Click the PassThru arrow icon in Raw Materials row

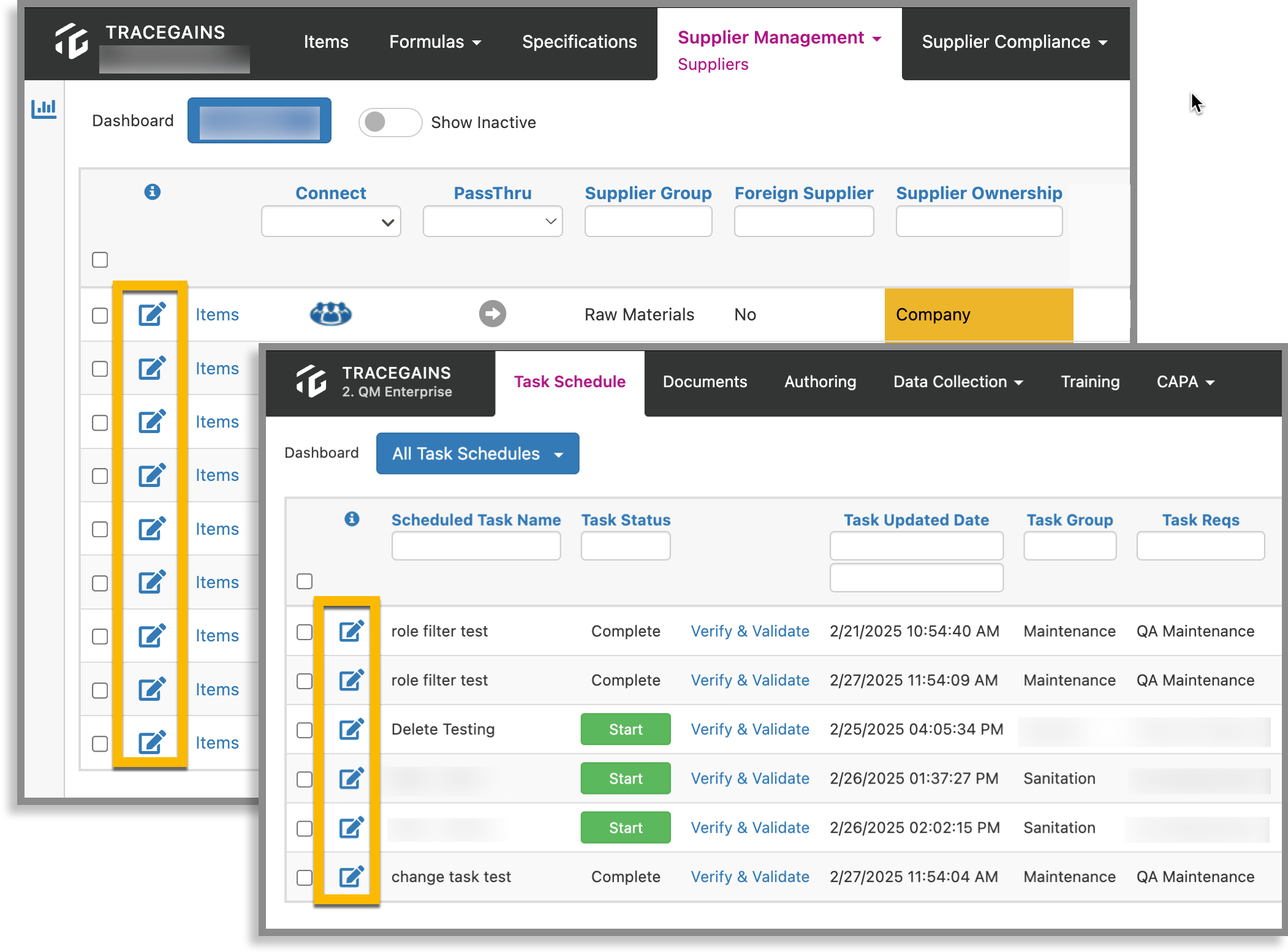[x=493, y=314]
